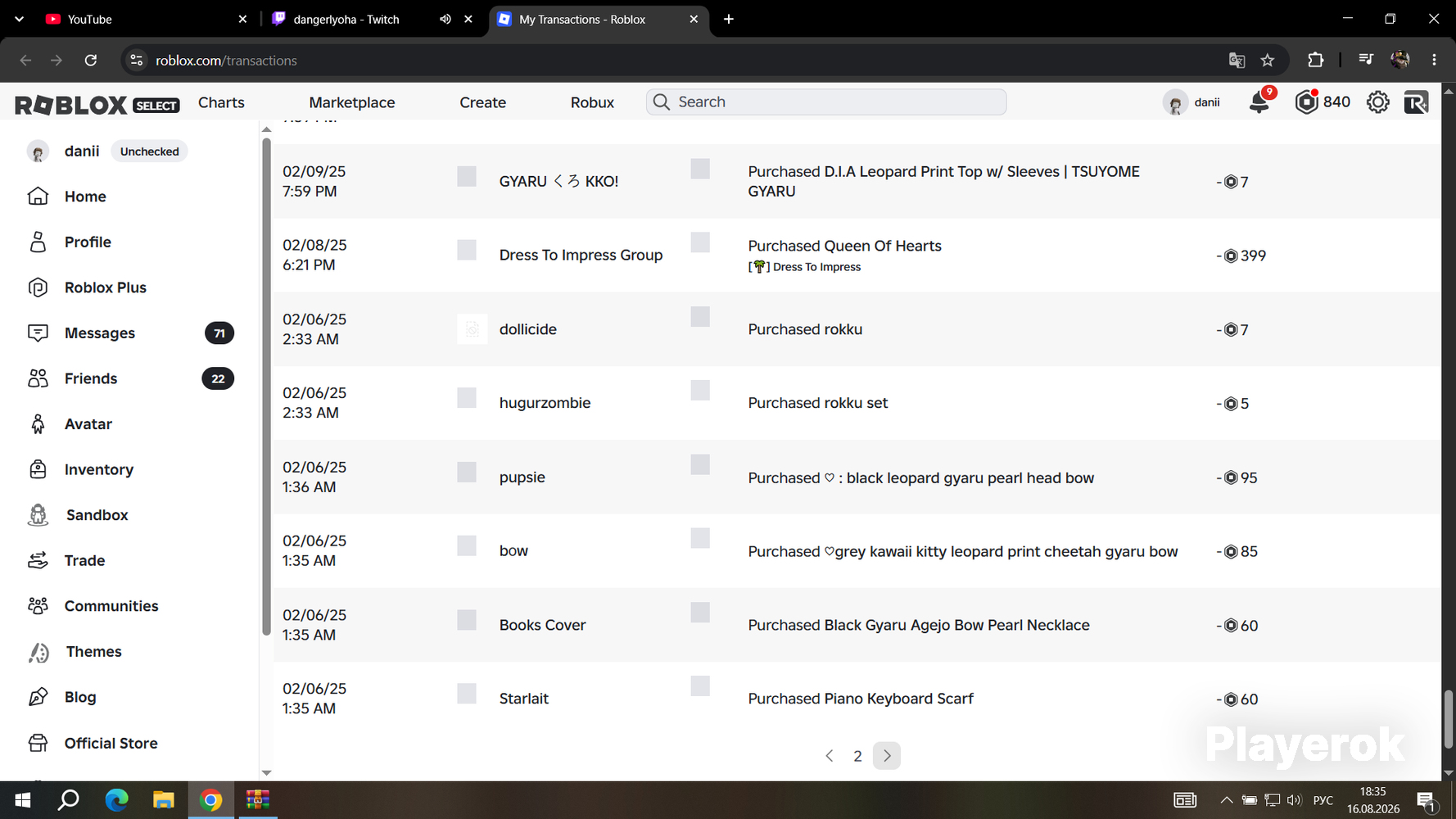Click the 'Purchased Queen Of Hearts' description
The width and height of the screenshot is (1456, 819).
point(844,246)
